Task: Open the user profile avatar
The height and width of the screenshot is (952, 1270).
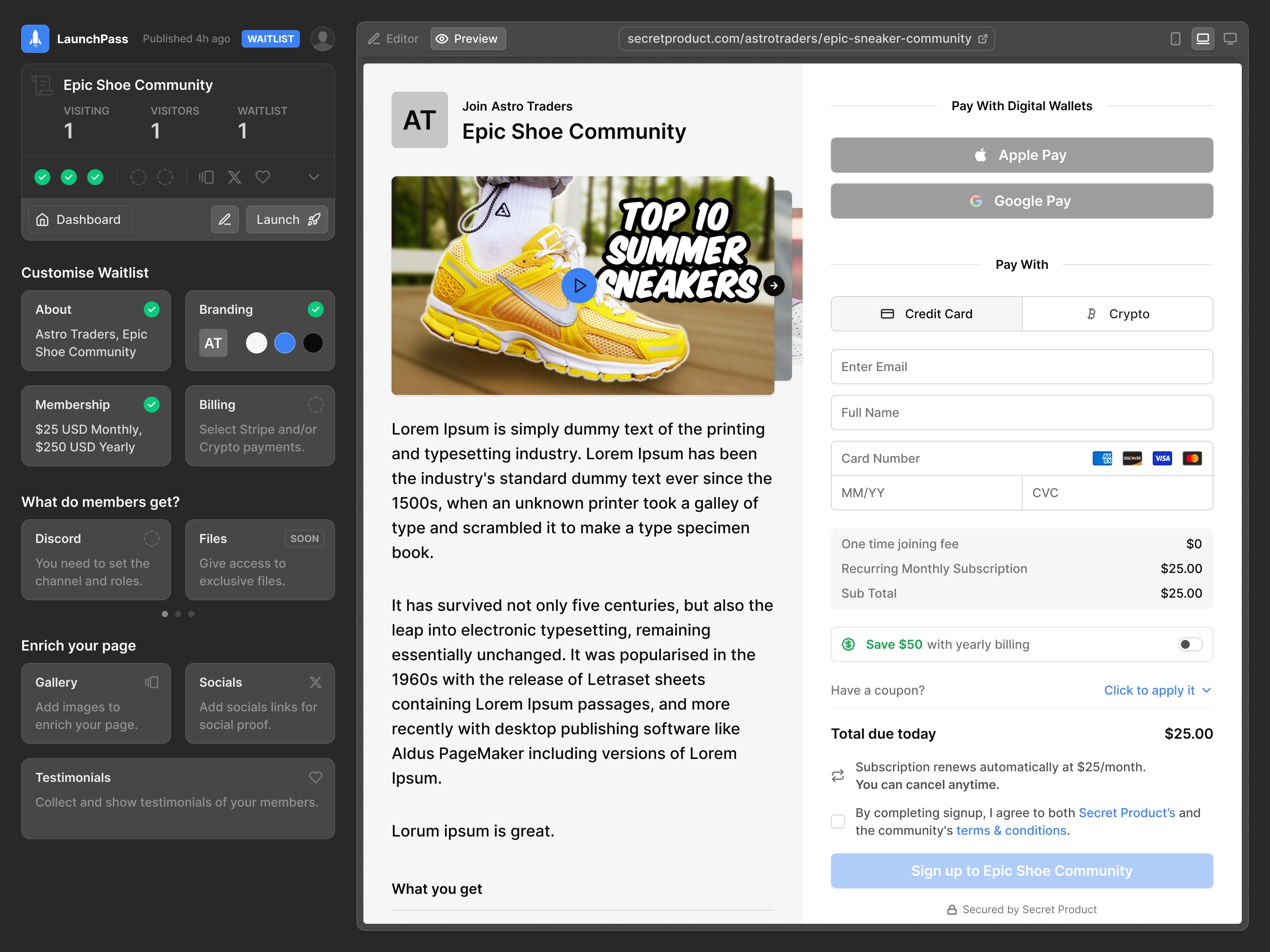Action: pos(323,39)
